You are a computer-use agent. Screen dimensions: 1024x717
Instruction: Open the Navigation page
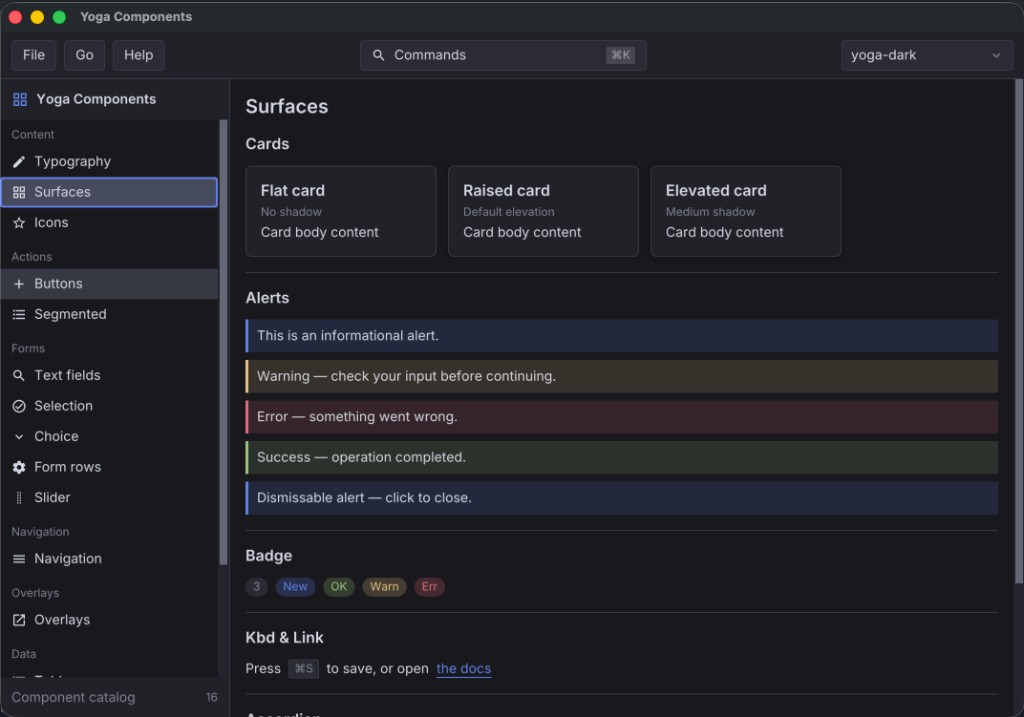(109, 559)
